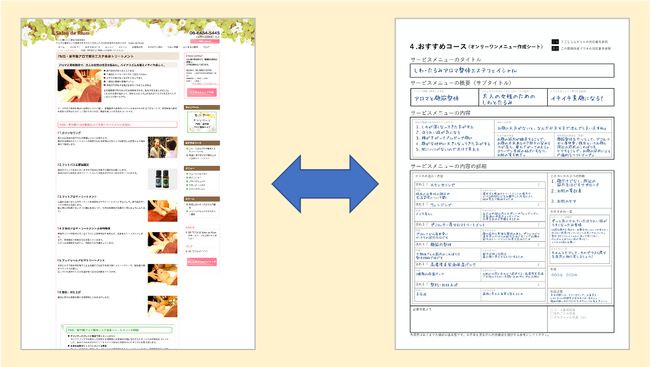
Task: Tick the first checkbox at worksheet bottom-right
Action: tap(552, 310)
